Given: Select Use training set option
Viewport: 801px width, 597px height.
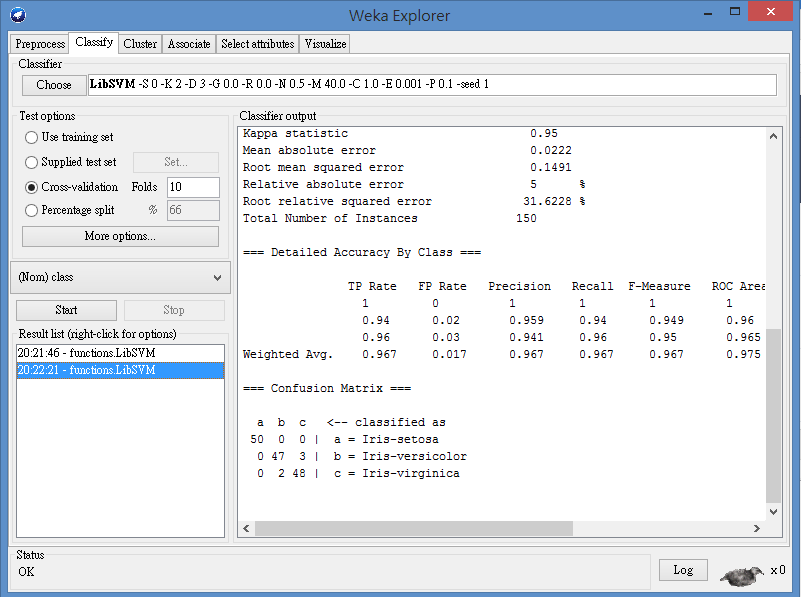Looking at the screenshot, I should pos(69,137).
